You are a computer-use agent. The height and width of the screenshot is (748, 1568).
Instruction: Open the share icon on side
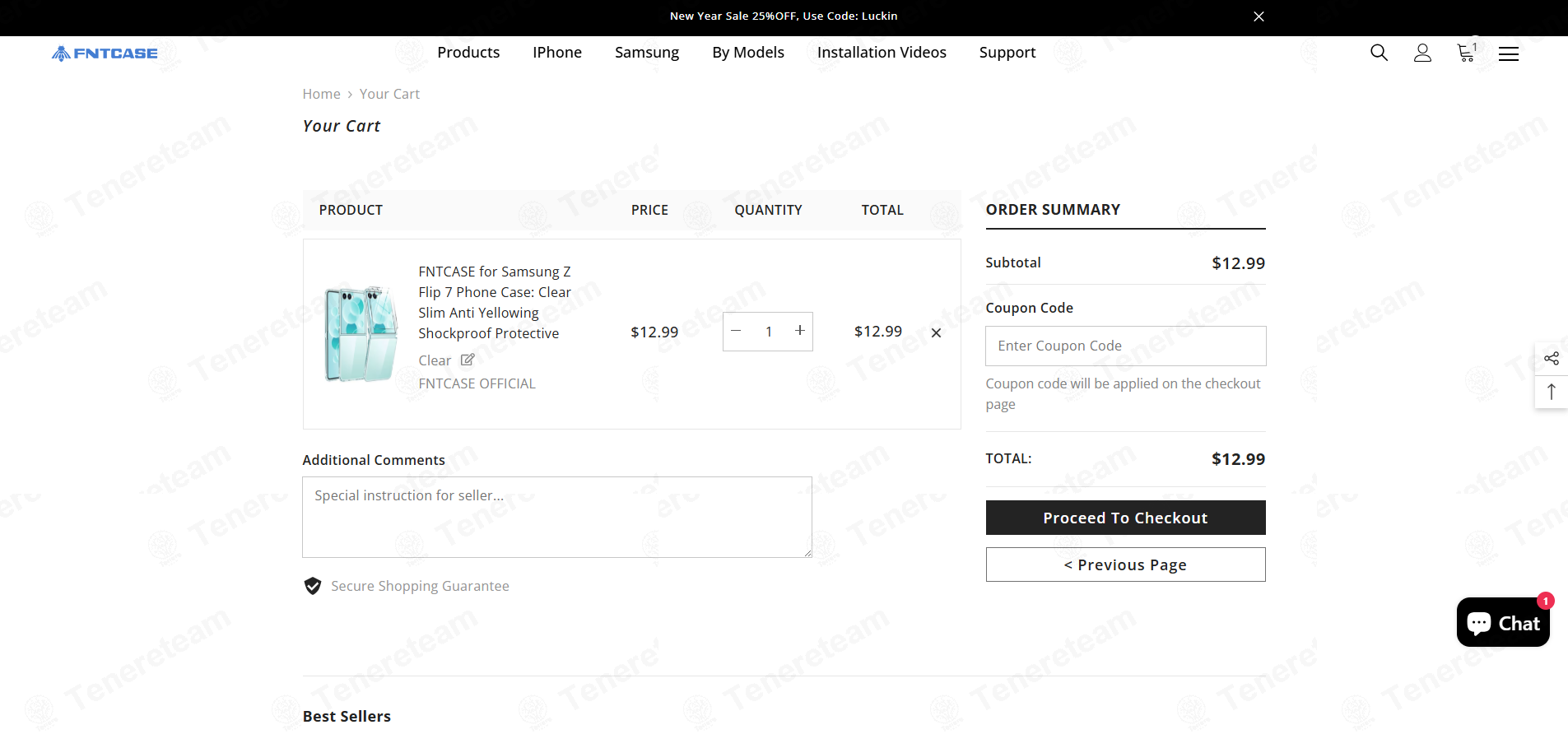[x=1552, y=358]
